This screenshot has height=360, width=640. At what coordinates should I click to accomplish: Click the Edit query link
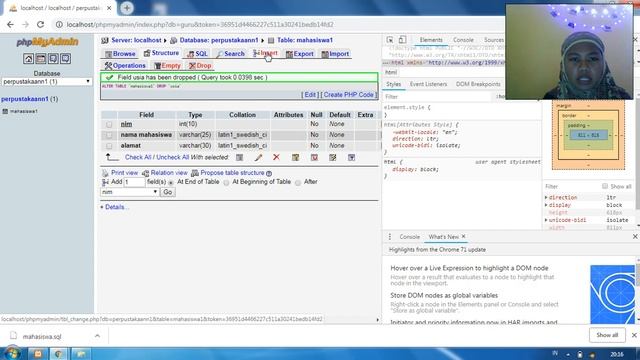pos(310,95)
